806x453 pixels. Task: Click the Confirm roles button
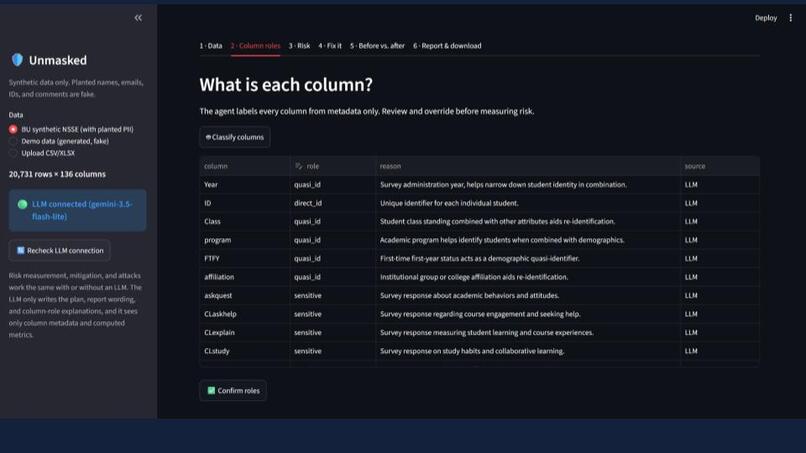pyautogui.click(x=233, y=391)
